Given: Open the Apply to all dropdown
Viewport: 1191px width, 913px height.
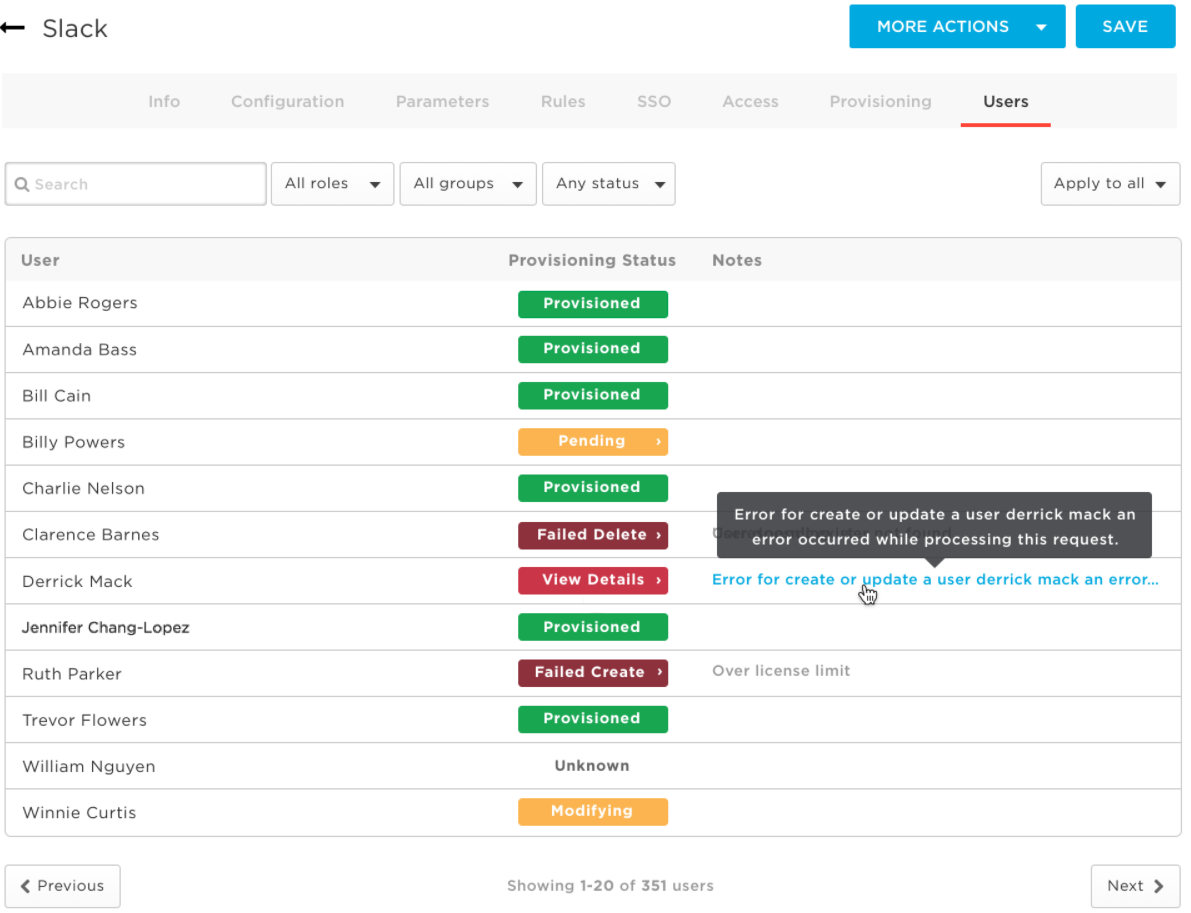Looking at the screenshot, I should pos(1110,184).
